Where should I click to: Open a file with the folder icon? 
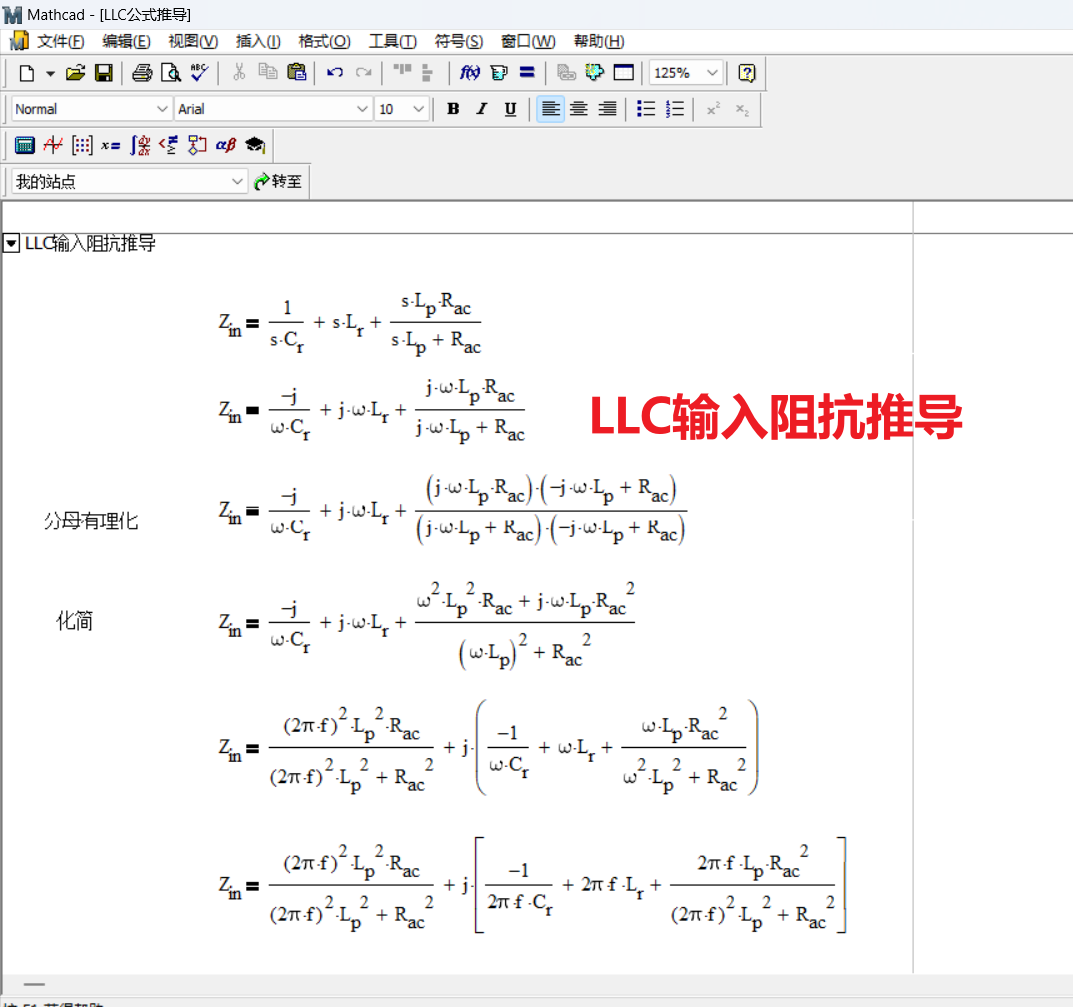75,73
